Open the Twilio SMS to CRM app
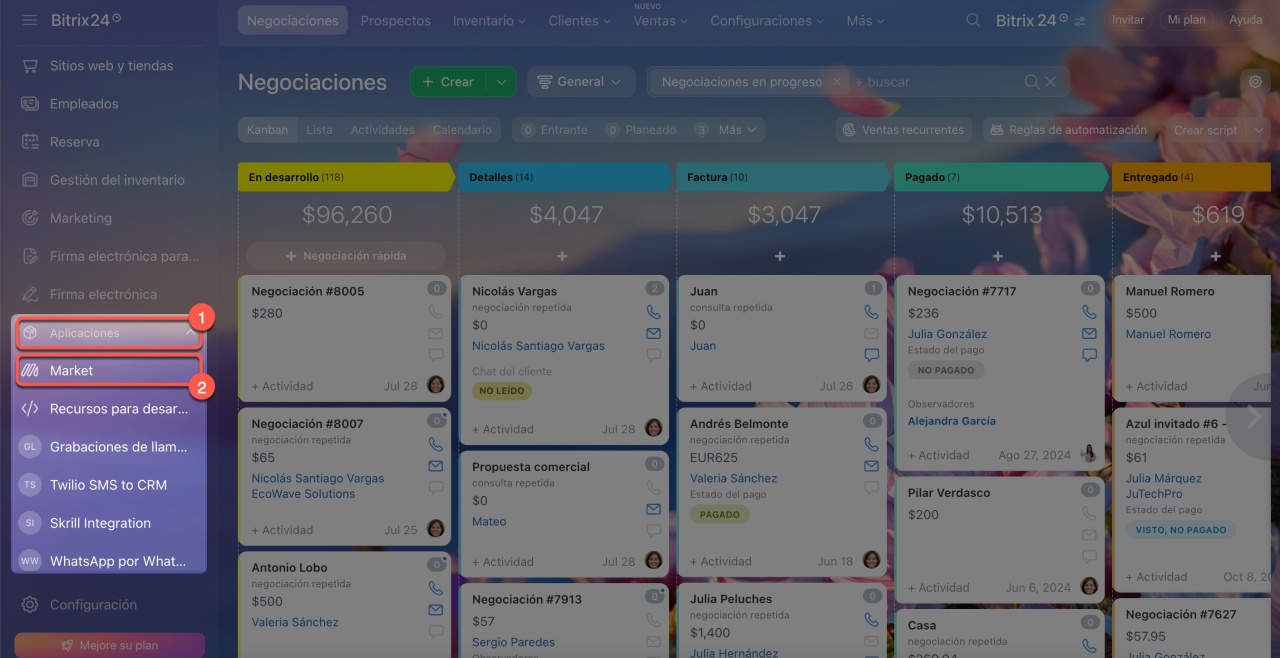 [108, 484]
